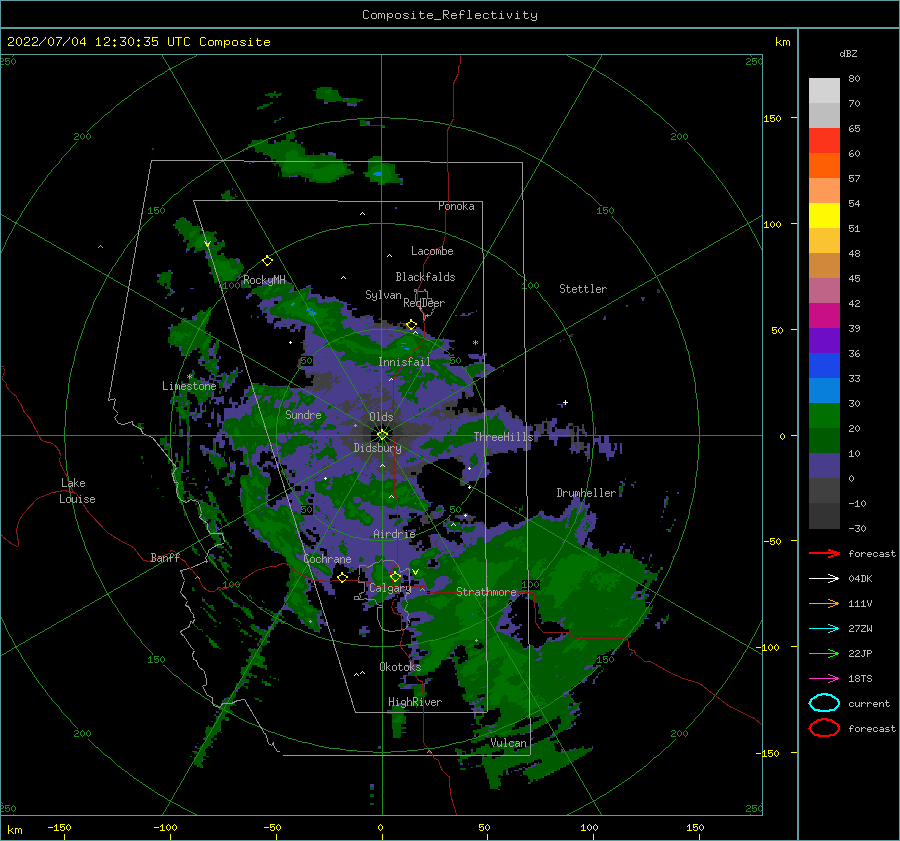Viewport: 900px width, 841px height.
Task: Click the Strathmore label
Action: 486,592
